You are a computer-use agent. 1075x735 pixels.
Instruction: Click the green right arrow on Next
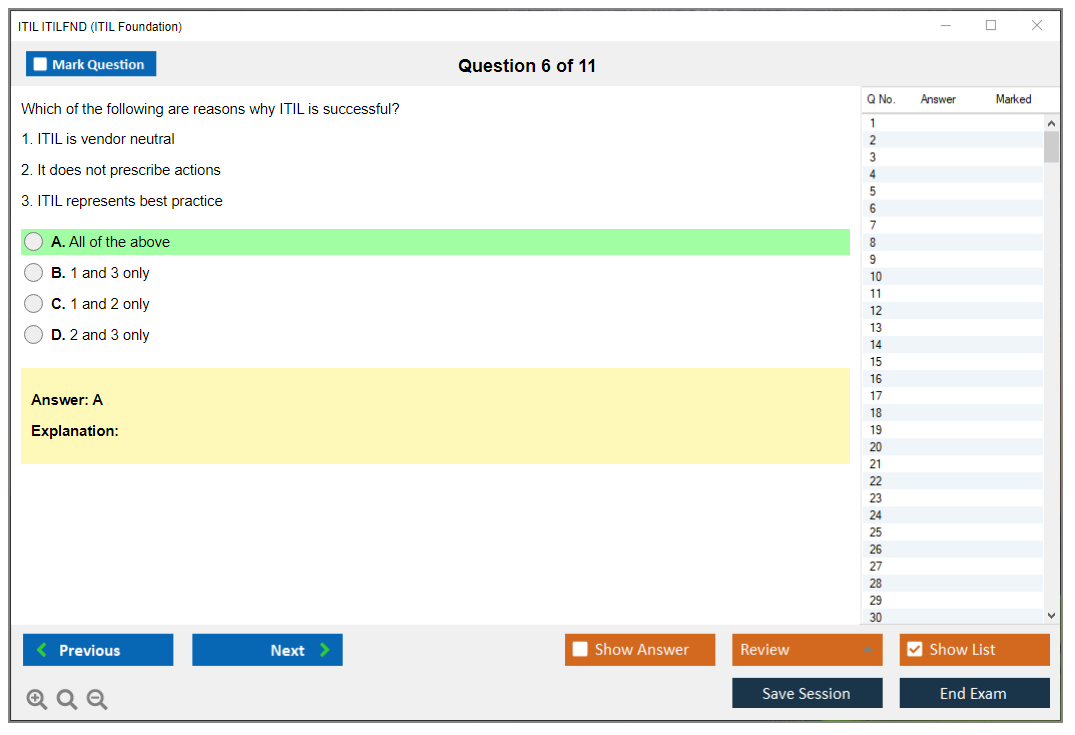tap(325, 650)
